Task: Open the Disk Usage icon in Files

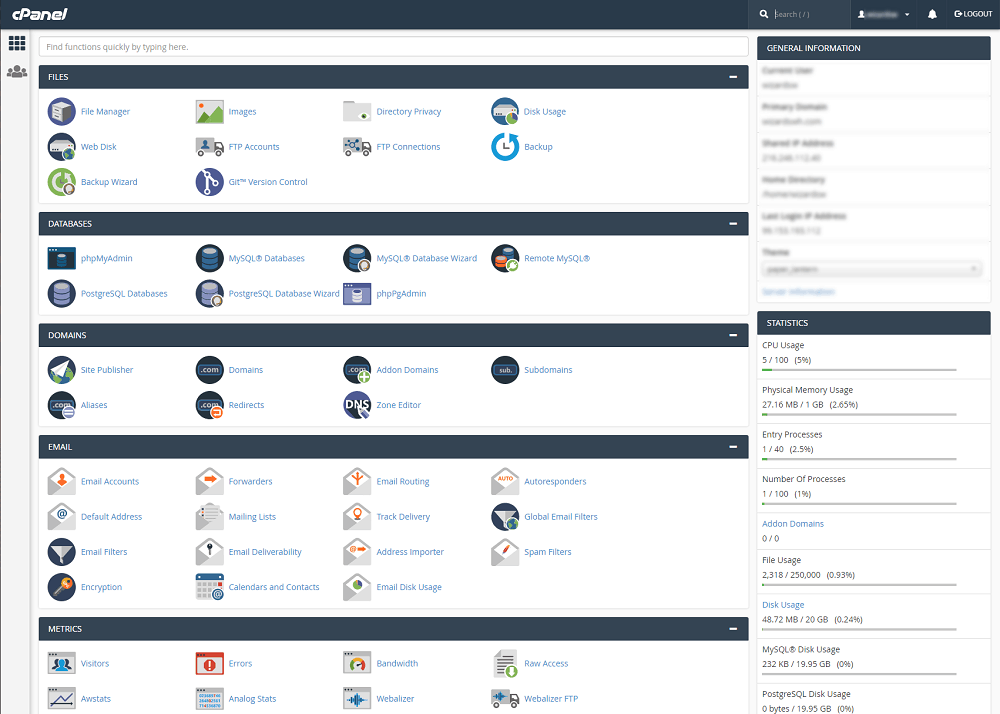Action: (x=505, y=112)
